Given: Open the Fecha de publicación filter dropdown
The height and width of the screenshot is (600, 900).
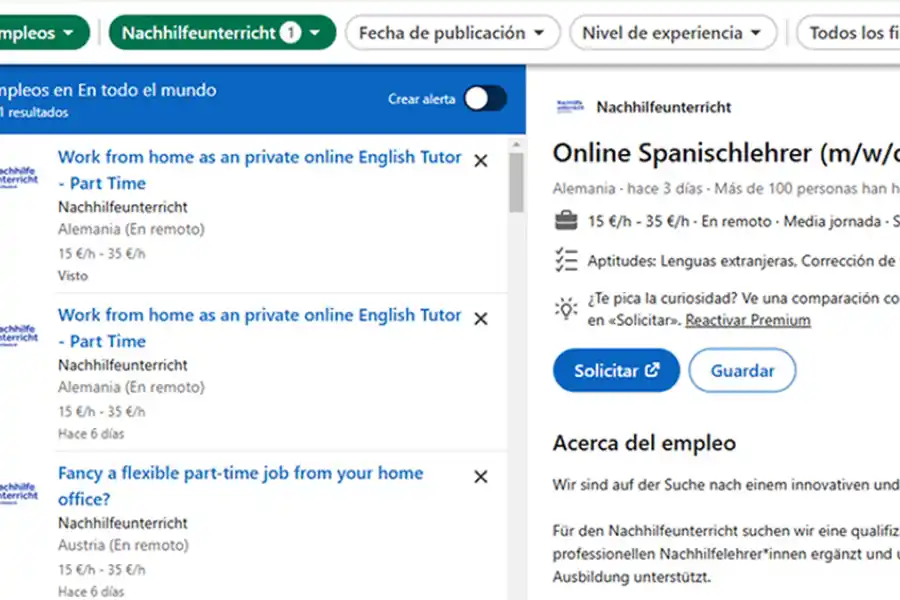Looking at the screenshot, I should tap(453, 32).
